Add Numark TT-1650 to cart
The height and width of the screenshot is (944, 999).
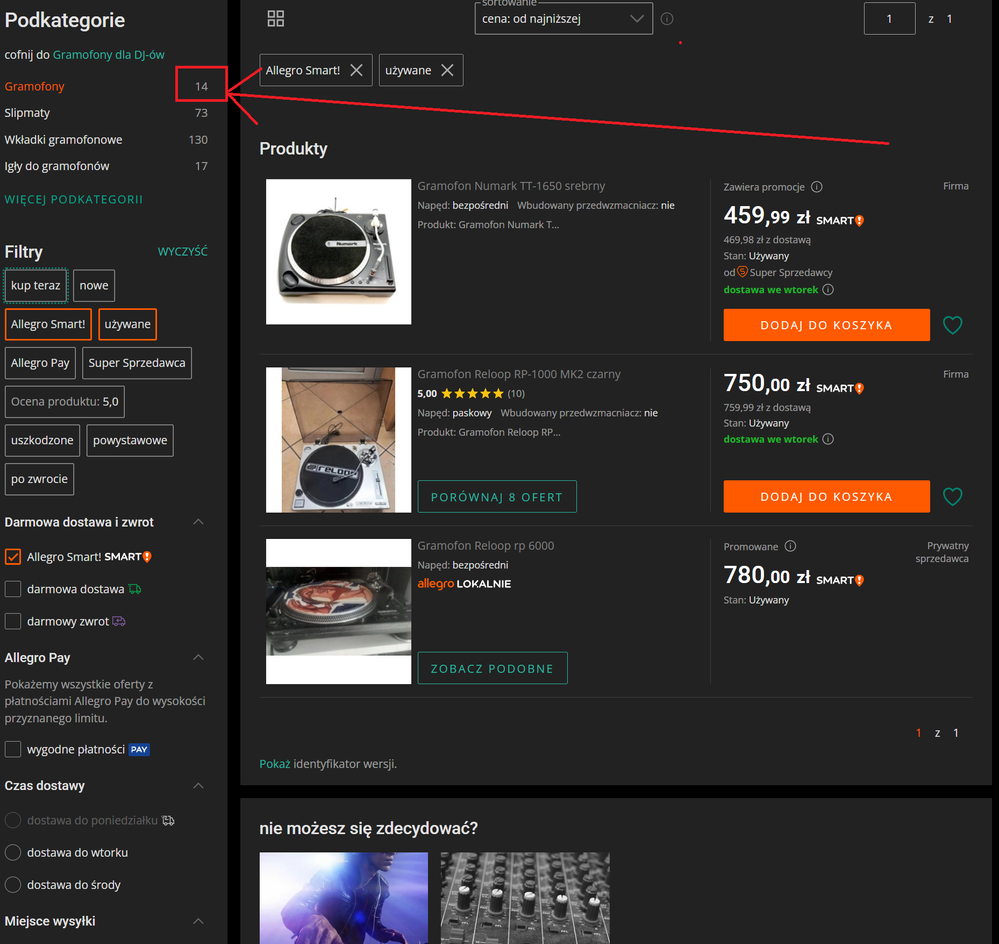(826, 325)
